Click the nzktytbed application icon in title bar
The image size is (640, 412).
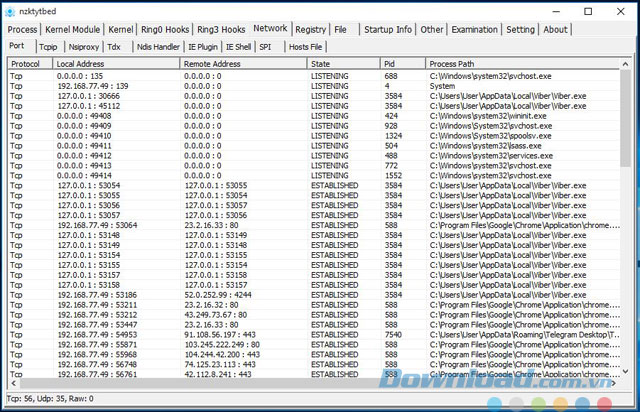pos(11,10)
